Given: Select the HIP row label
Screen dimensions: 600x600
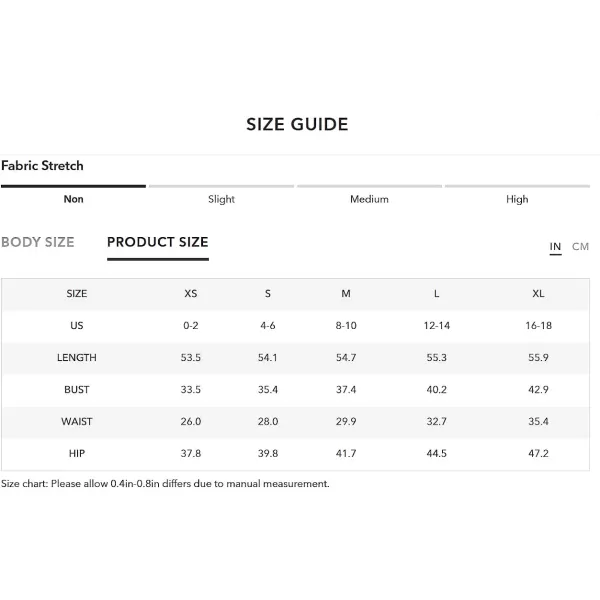Looking at the screenshot, I should tap(77, 453).
